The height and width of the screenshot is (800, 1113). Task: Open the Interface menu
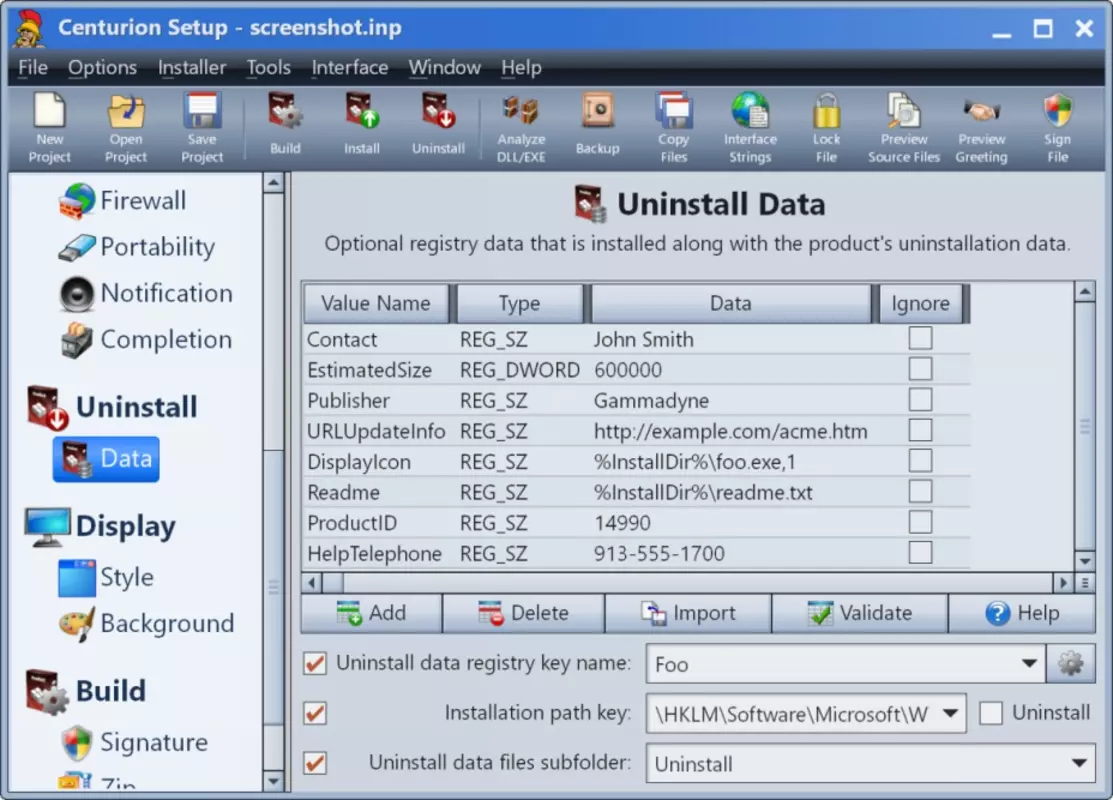(x=349, y=67)
